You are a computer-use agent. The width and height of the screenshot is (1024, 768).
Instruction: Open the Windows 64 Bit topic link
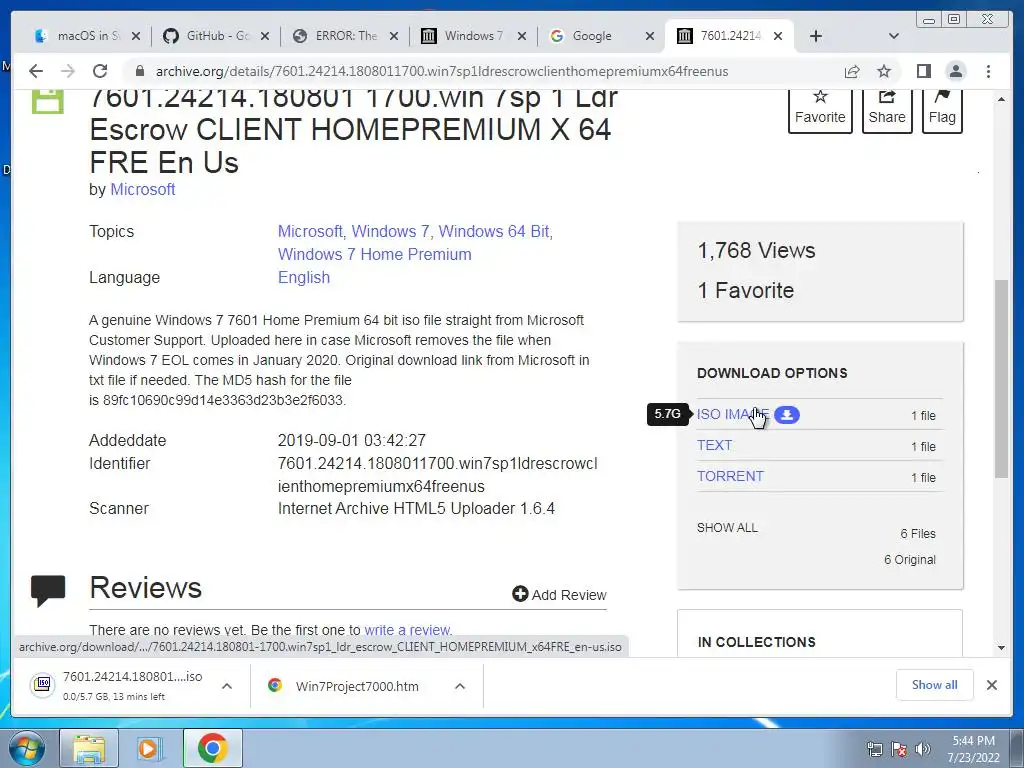(494, 231)
